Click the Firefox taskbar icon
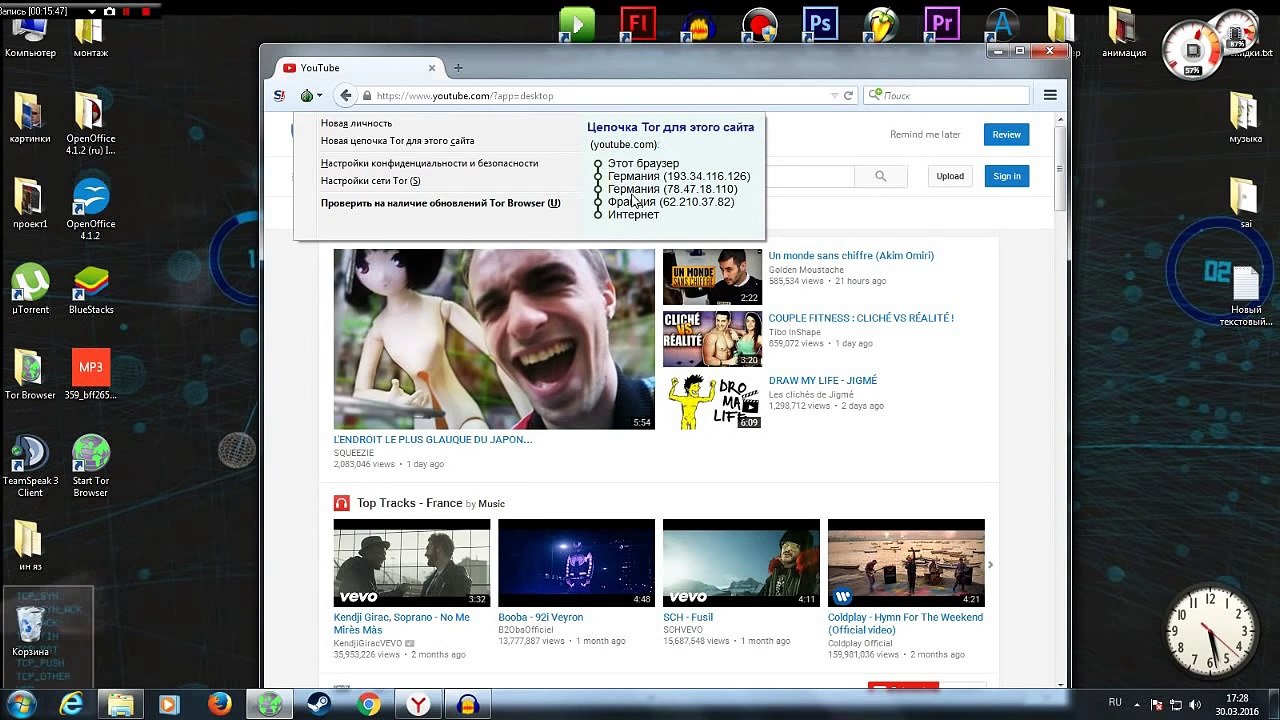The image size is (1280, 720). pyautogui.click(x=220, y=704)
